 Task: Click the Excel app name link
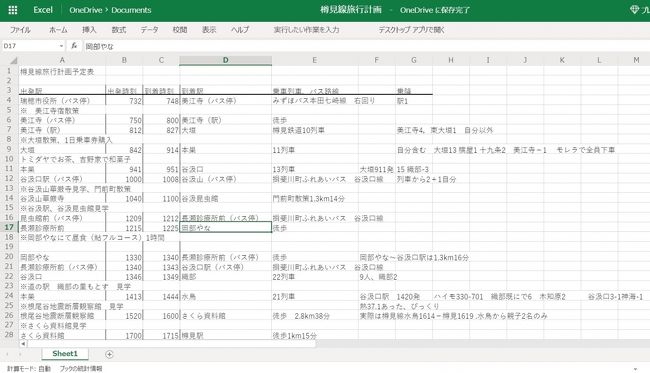pos(43,10)
